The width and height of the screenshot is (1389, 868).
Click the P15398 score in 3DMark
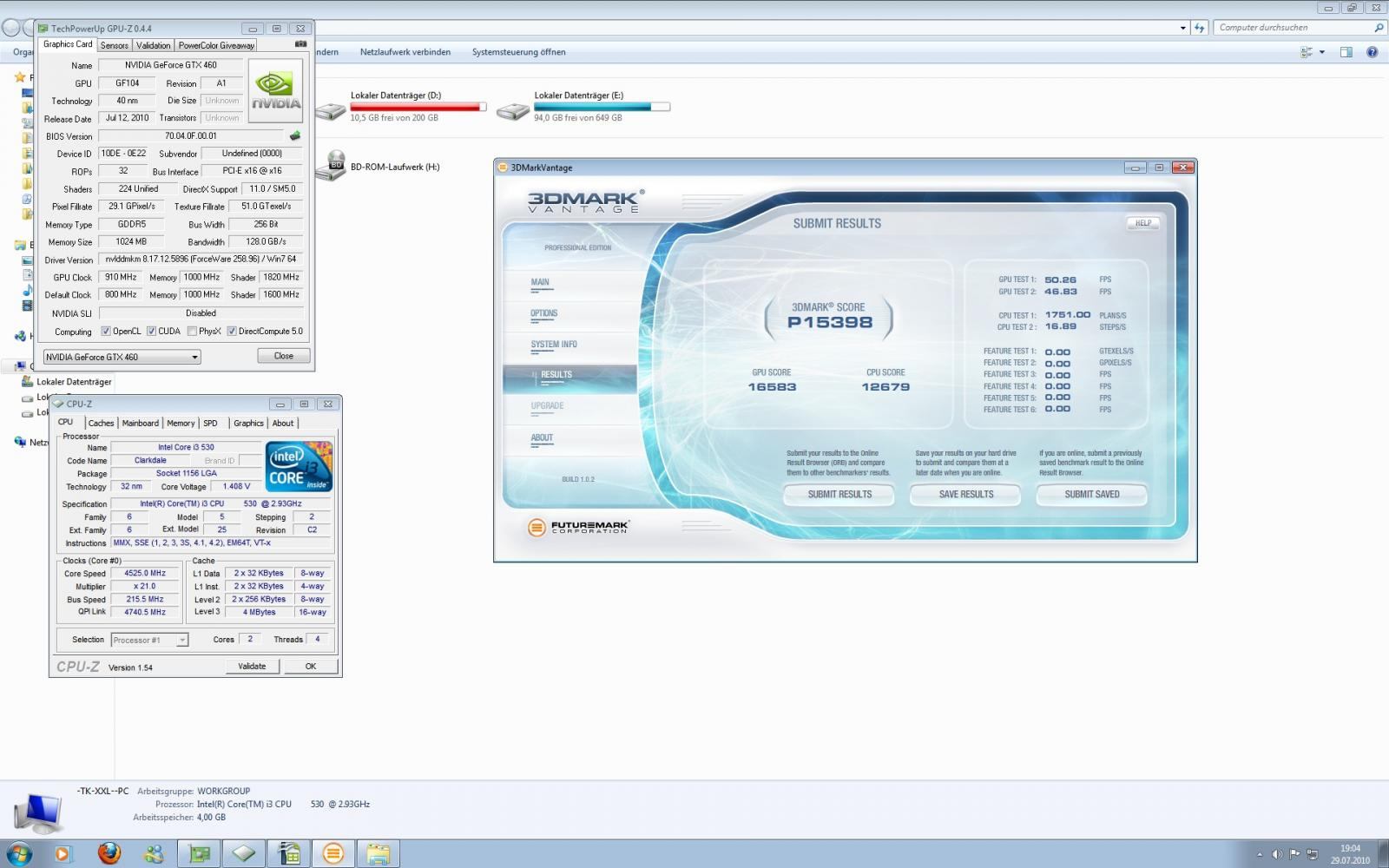[x=829, y=322]
